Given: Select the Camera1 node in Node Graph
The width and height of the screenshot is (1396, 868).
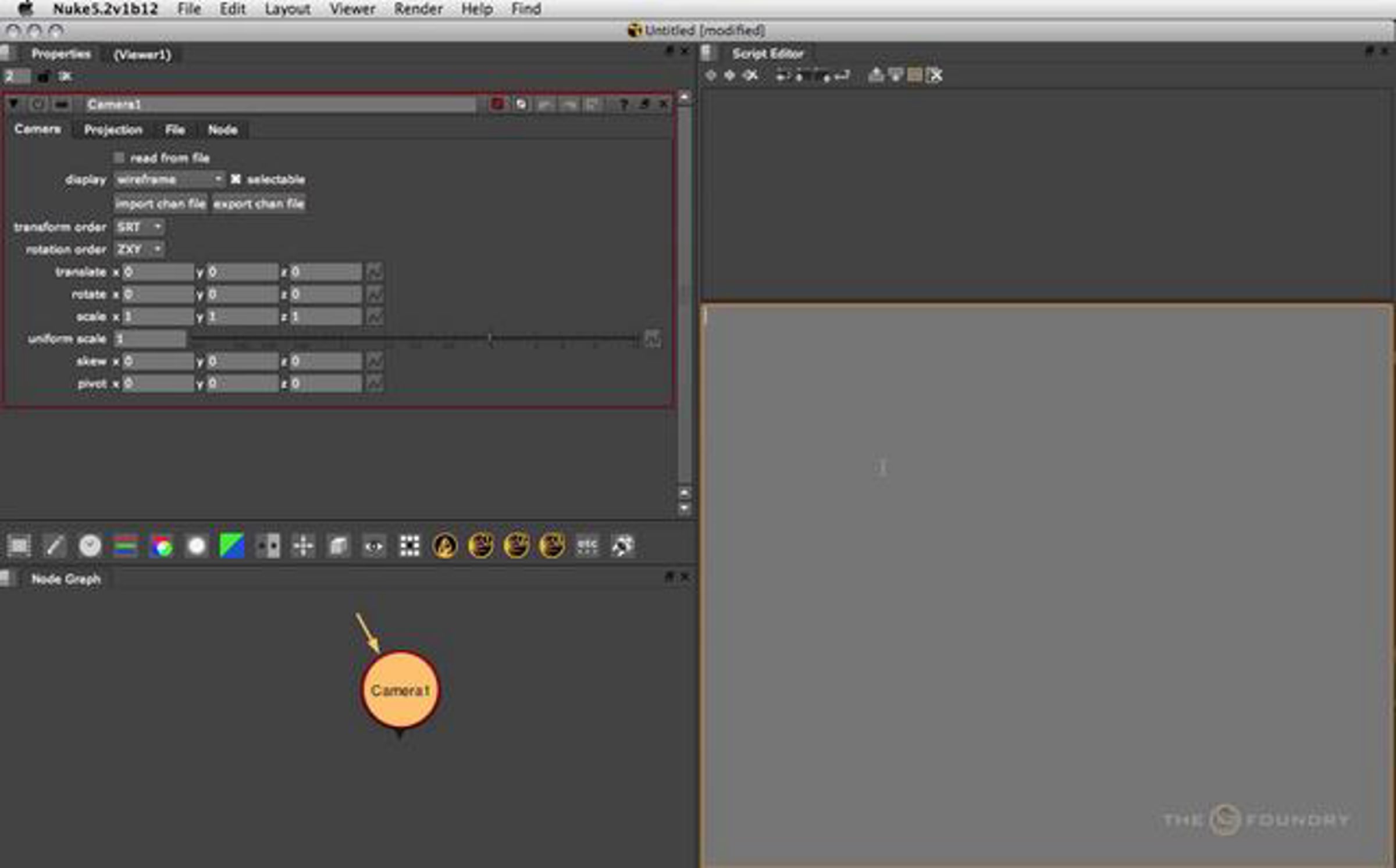Looking at the screenshot, I should (400, 690).
